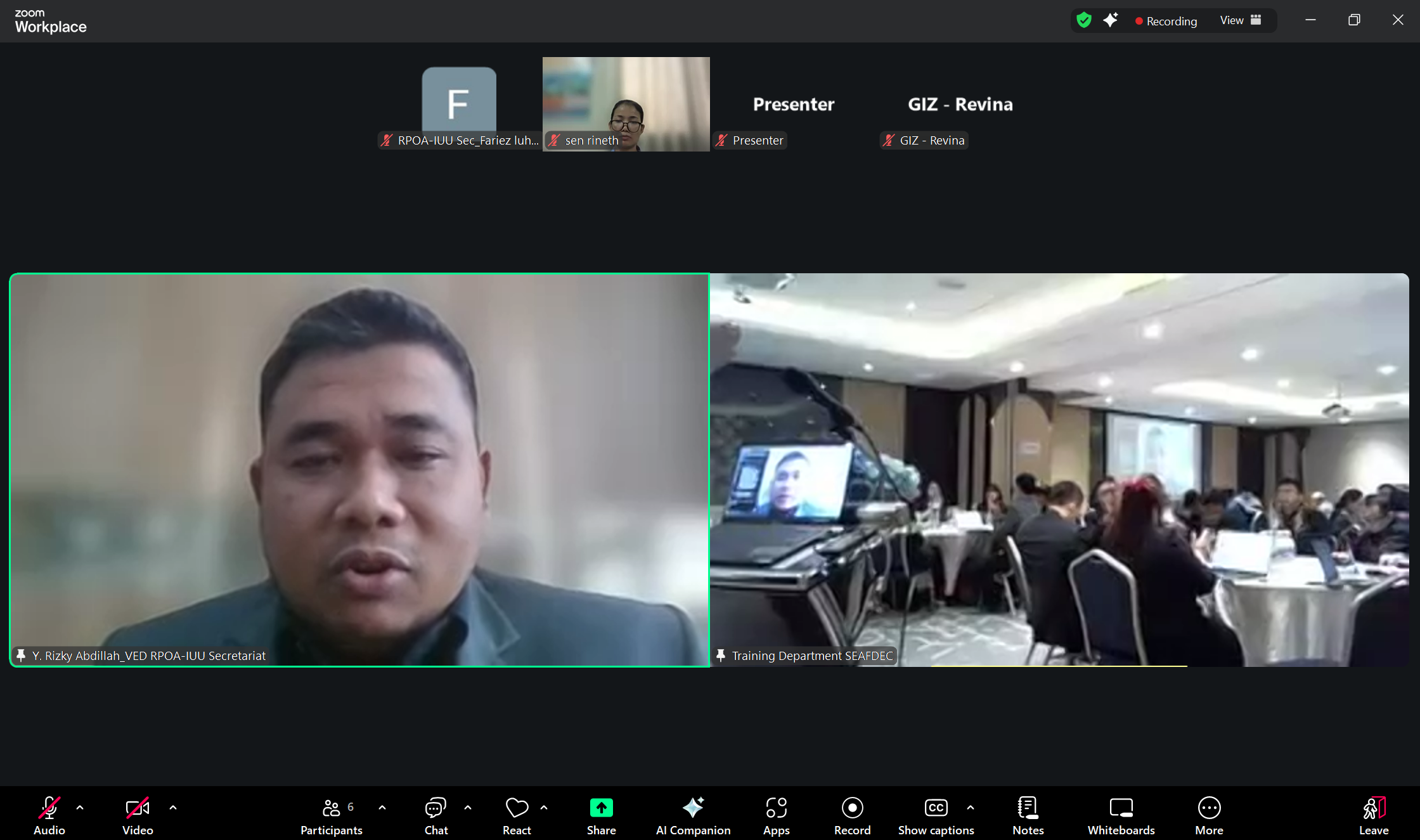Image resolution: width=1420 pixels, height=840 pixels.
Task: Open the Chat panel
Action: pos(436,815)
